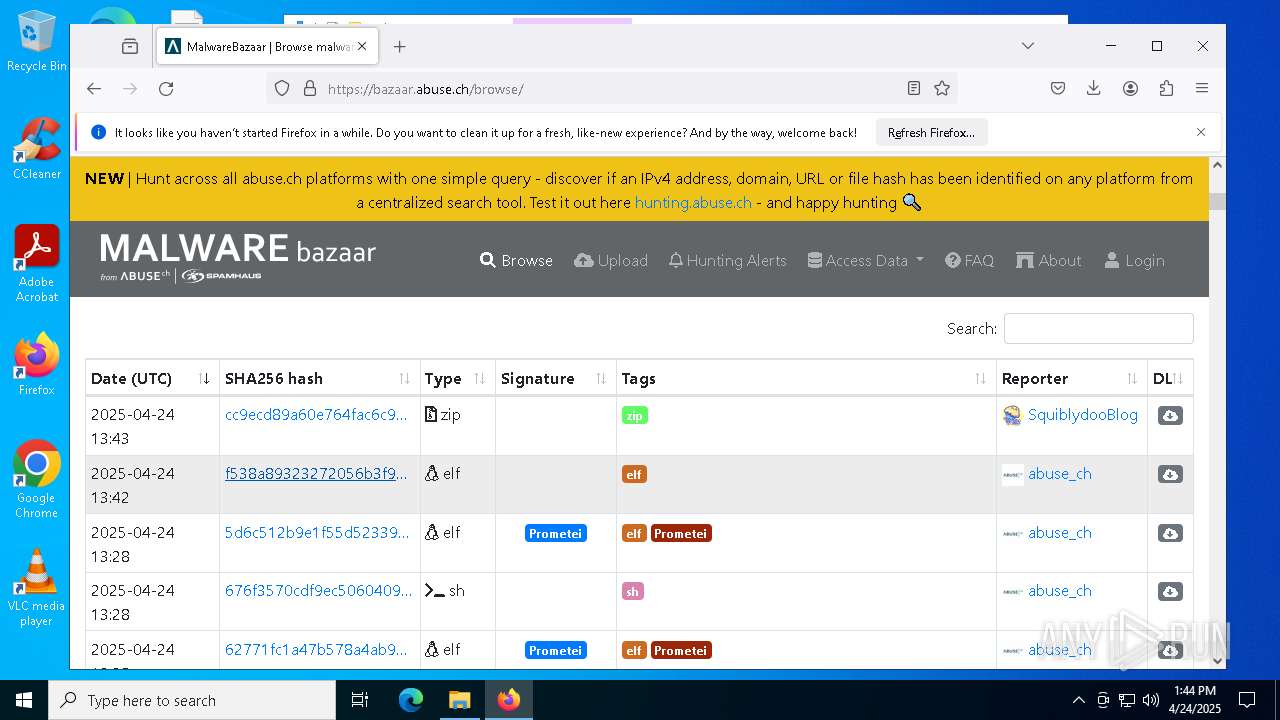
Task: Click the Refresh Firefox button
Action: point(931,132)
